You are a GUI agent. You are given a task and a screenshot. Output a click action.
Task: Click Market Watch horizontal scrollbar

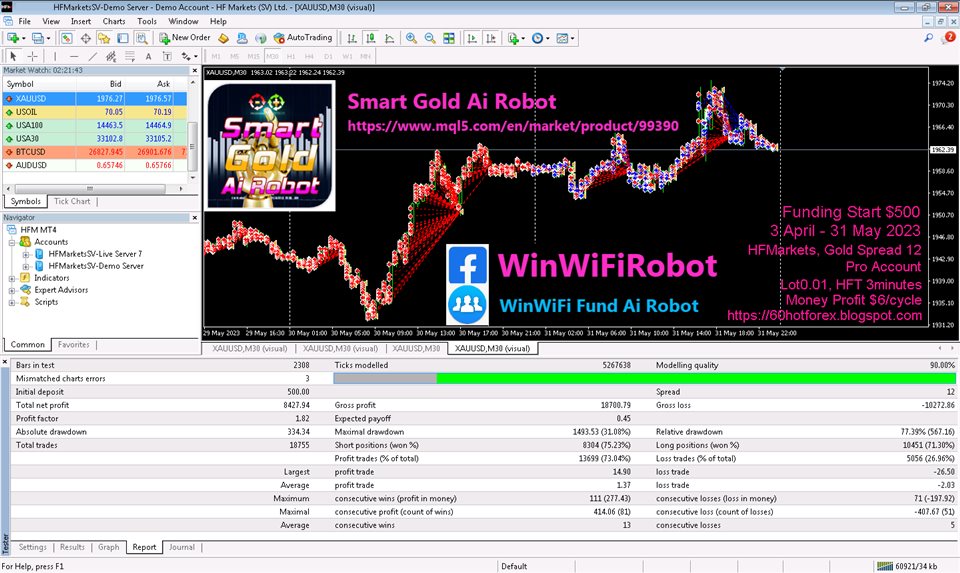point(89,189)
